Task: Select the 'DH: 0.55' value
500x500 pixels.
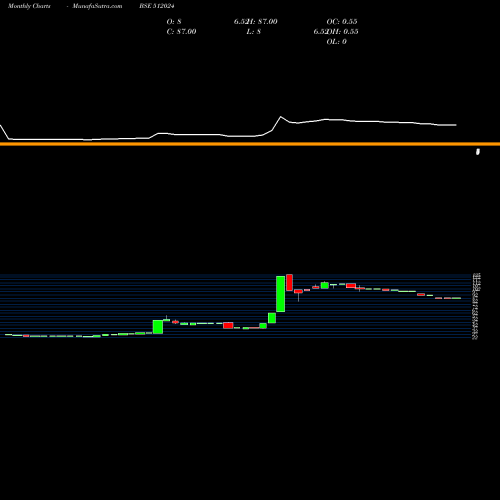Action: pyautogui.click(x=342, y=31)
